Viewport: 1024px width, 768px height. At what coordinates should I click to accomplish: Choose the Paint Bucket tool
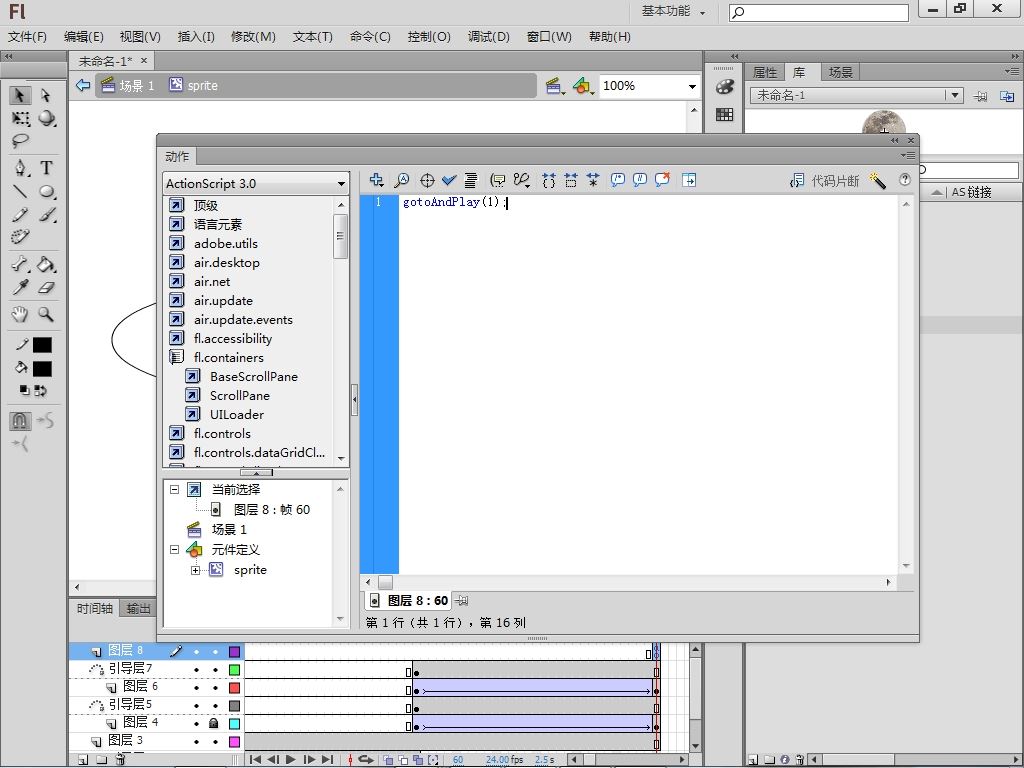[x=46, y=265]
